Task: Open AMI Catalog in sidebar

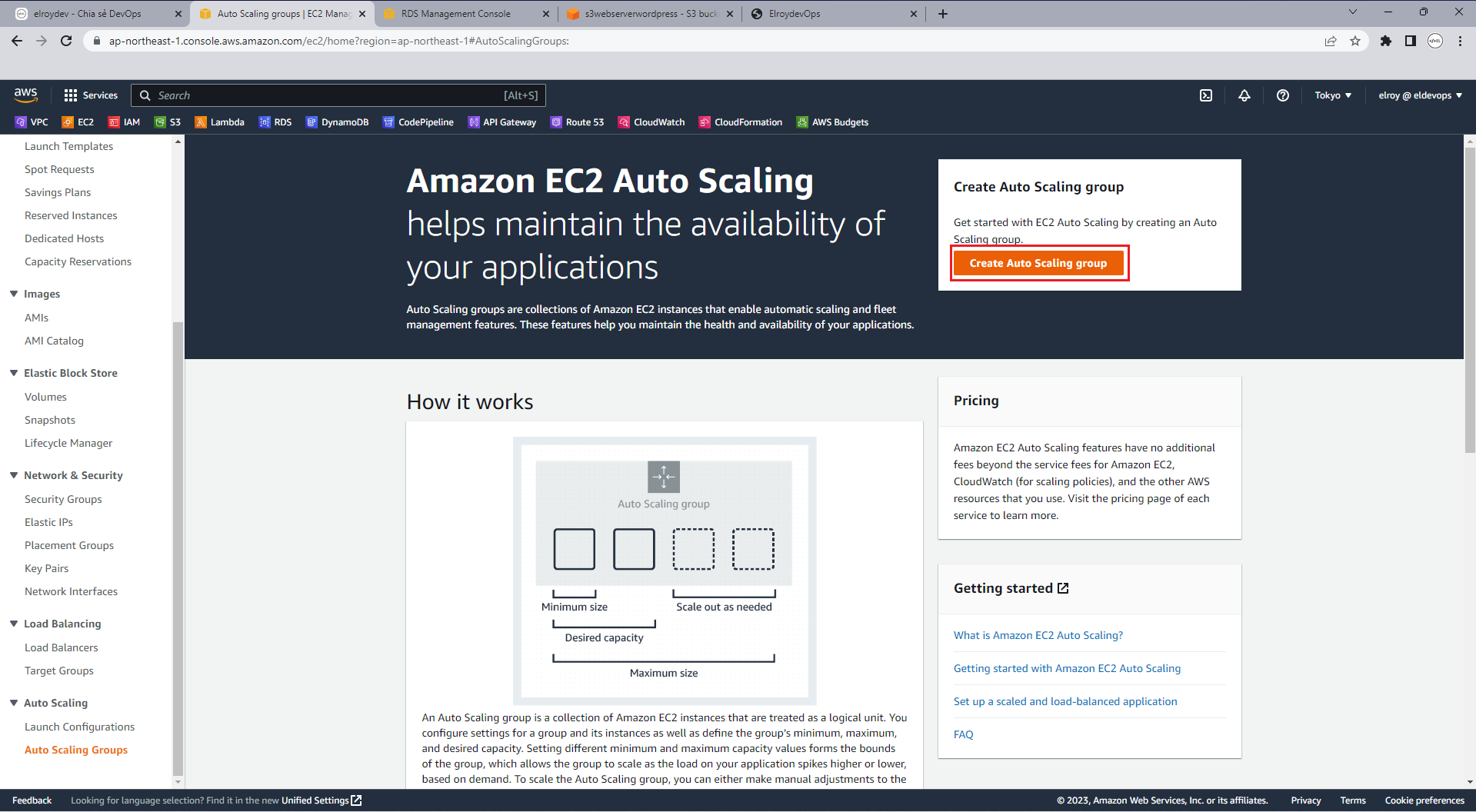Action: click(x=54, y=341)
